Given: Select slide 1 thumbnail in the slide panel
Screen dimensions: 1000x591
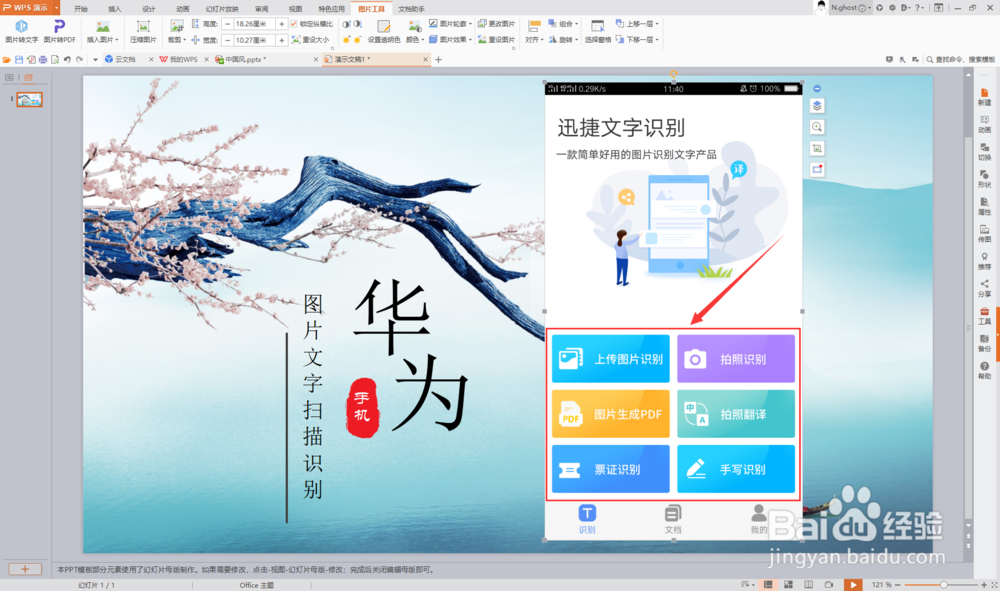Looking at the screenshot, I should [29, 99].
